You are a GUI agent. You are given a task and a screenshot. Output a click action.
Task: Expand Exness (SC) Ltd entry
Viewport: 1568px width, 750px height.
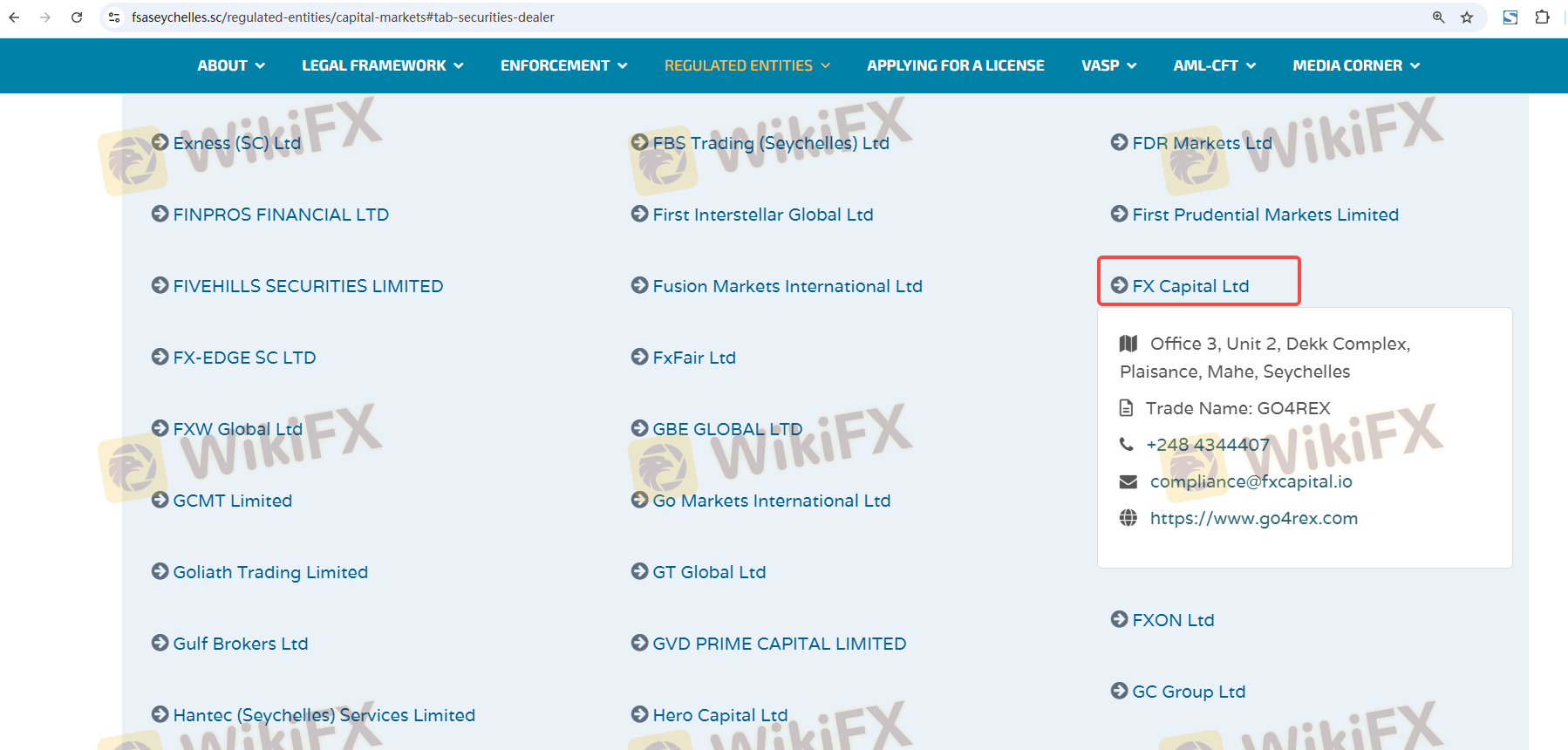[x=227, y=143]
